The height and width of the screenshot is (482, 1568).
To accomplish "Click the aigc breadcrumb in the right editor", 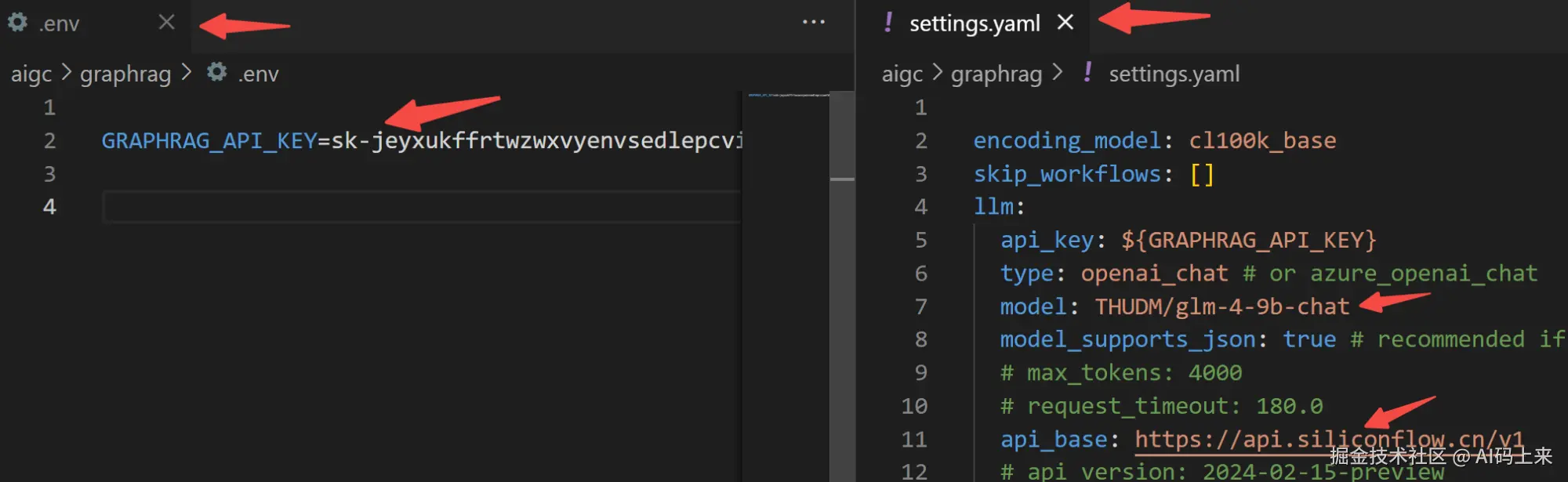I will pyautogui.click(x=902, y=74).
